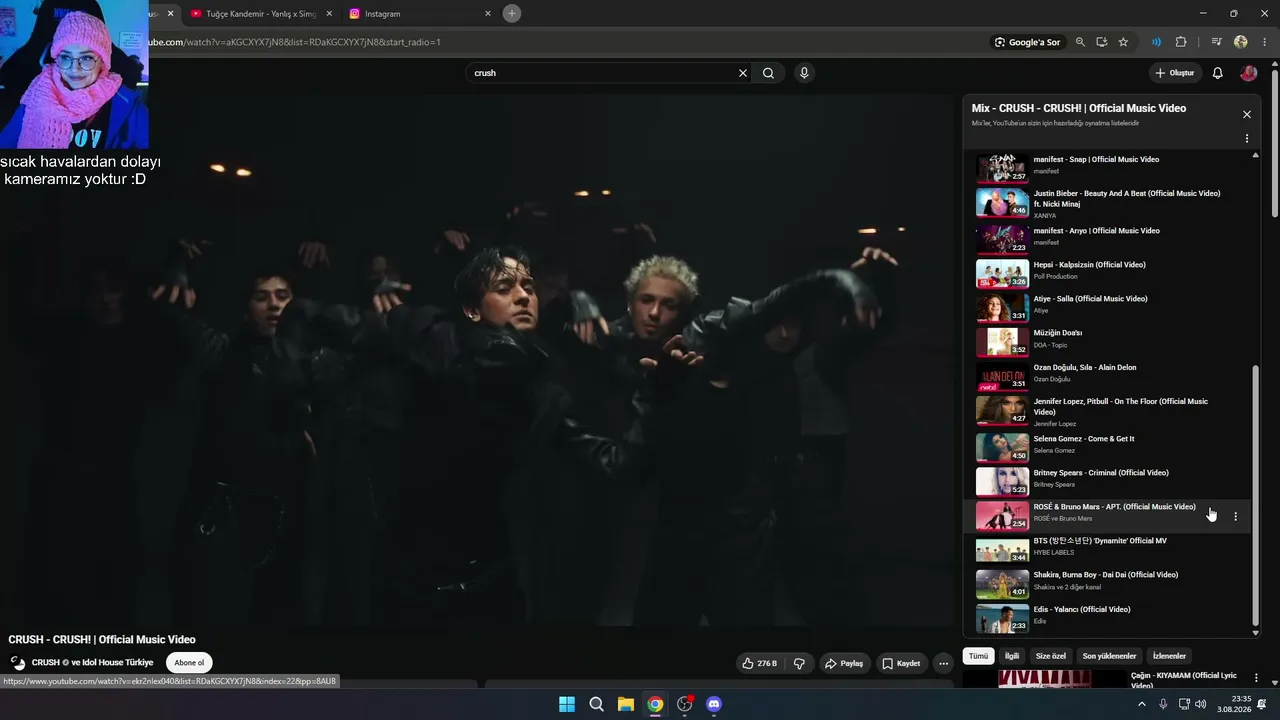Share the video with Paylaş
Viewport: 1280px width, 720px height.
843,663
